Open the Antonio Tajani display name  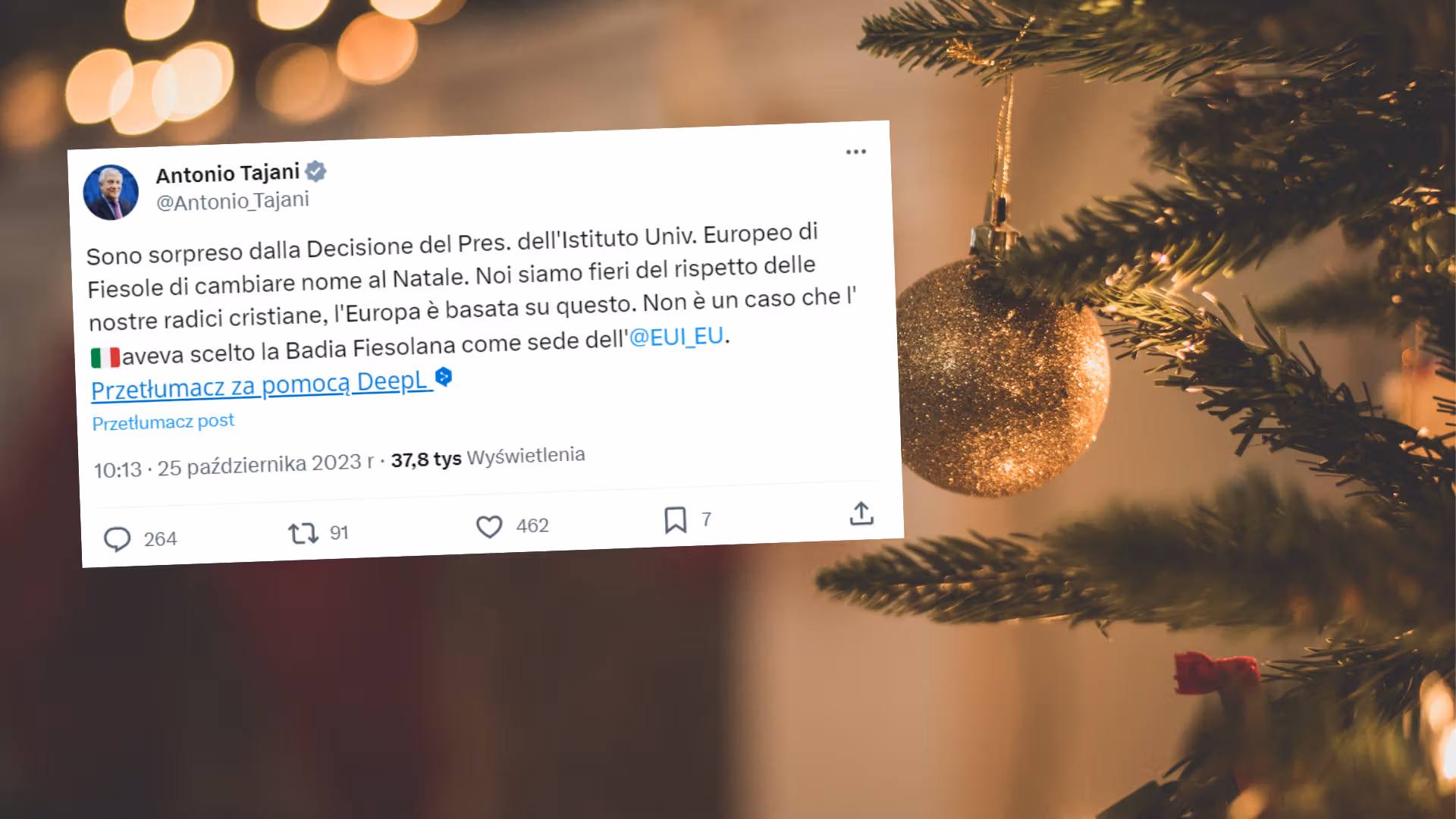pos(227,174)
